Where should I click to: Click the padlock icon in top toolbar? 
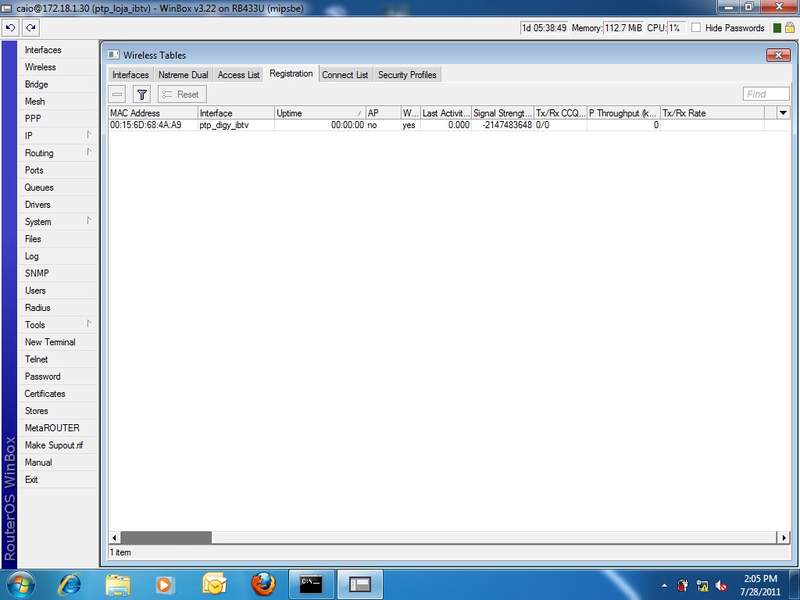789,28
